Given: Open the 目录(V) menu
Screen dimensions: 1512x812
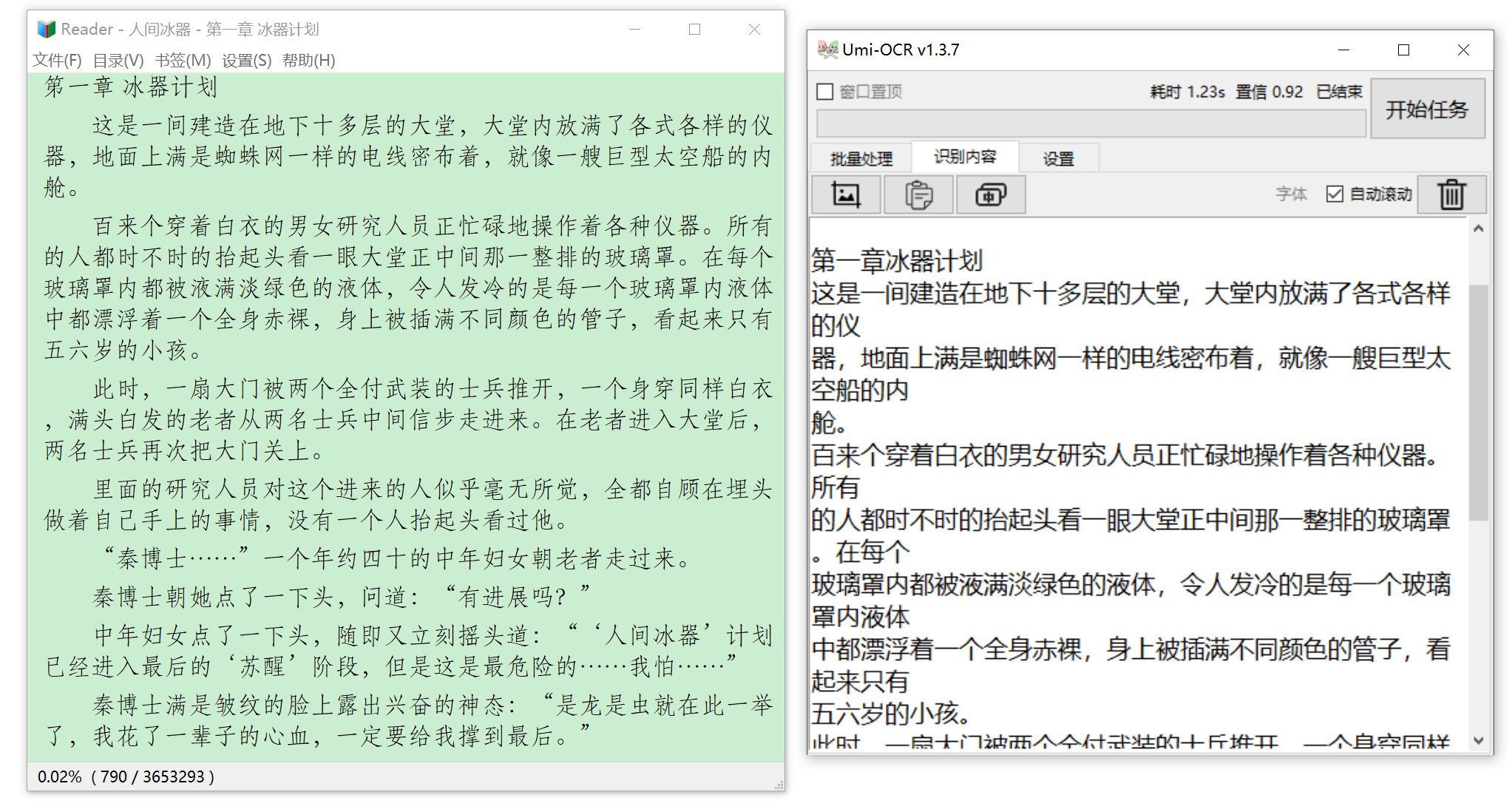Looking at the screenshot, I should (x=118, y=61).
